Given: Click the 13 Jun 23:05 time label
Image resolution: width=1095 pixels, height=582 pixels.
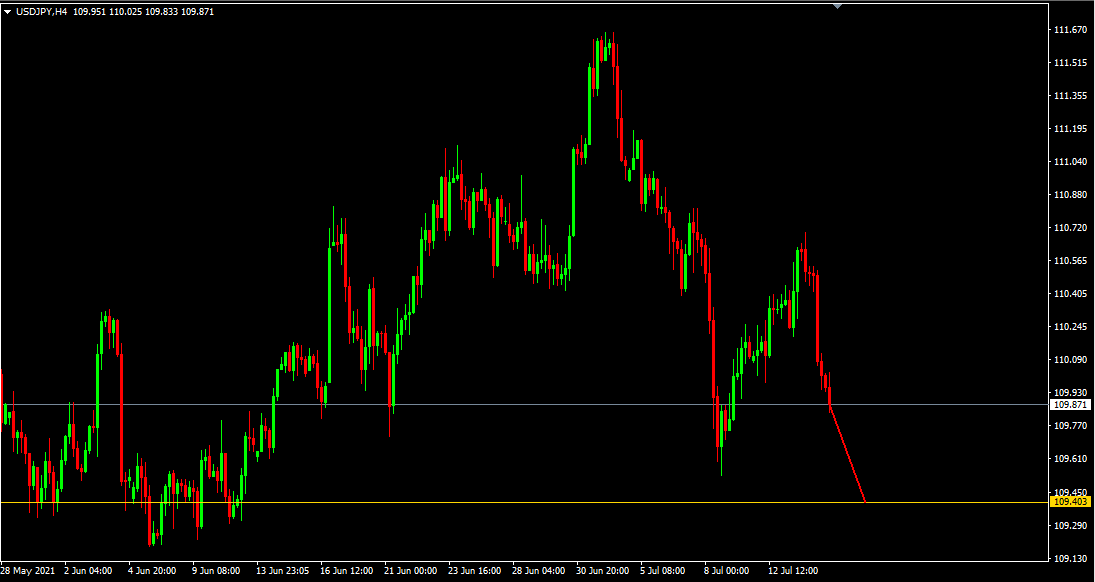Looking at the screenshot, I should (x=283, y=571).
